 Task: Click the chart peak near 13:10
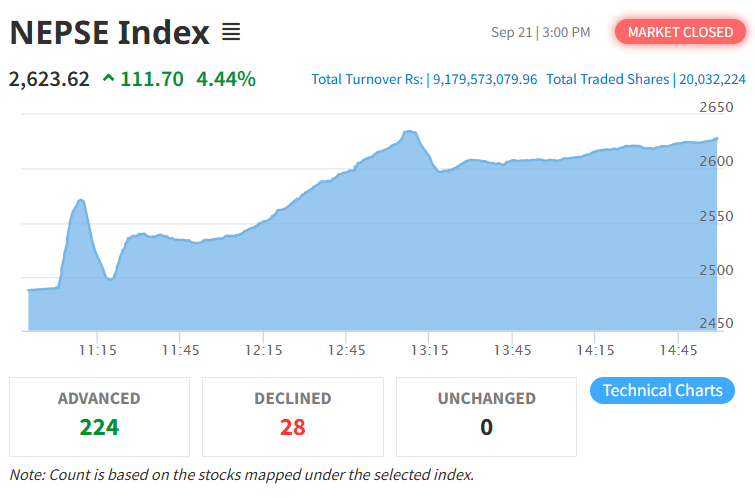click(x=409, y=132)
